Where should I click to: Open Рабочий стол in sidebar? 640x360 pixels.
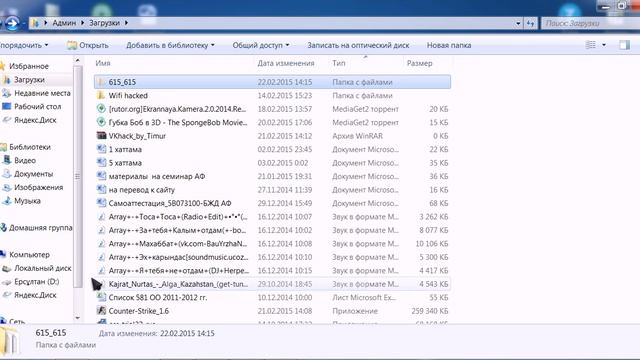click(37, 107)
